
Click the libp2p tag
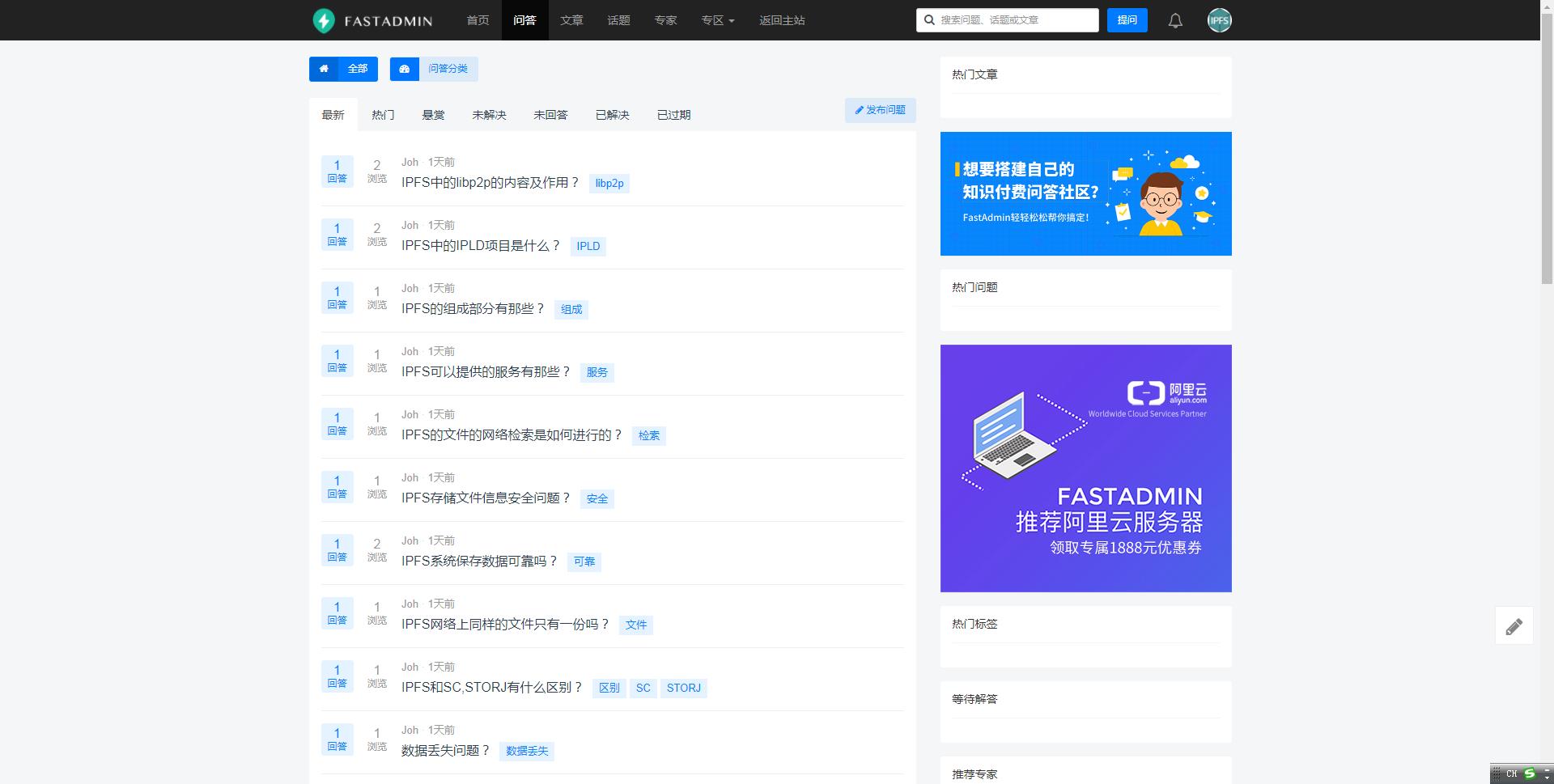(x=609, y=184)
